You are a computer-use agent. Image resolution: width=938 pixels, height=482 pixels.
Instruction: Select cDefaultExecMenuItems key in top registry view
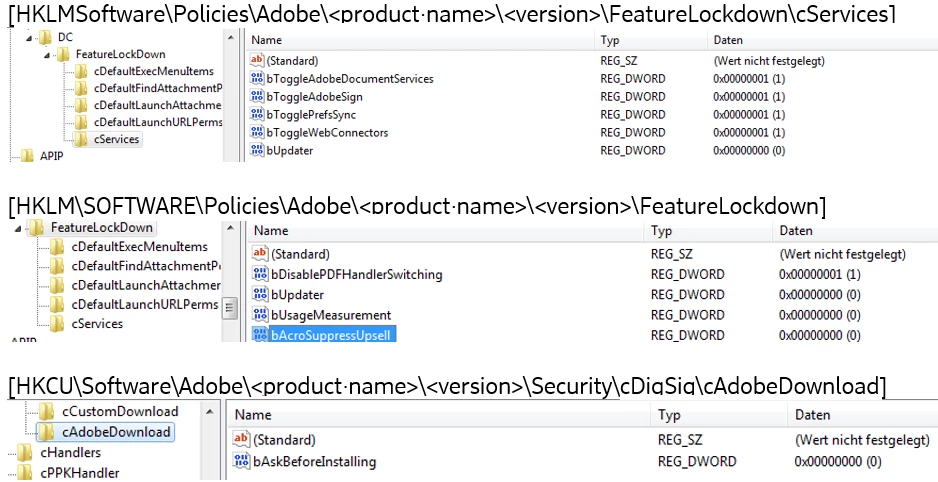153,71
